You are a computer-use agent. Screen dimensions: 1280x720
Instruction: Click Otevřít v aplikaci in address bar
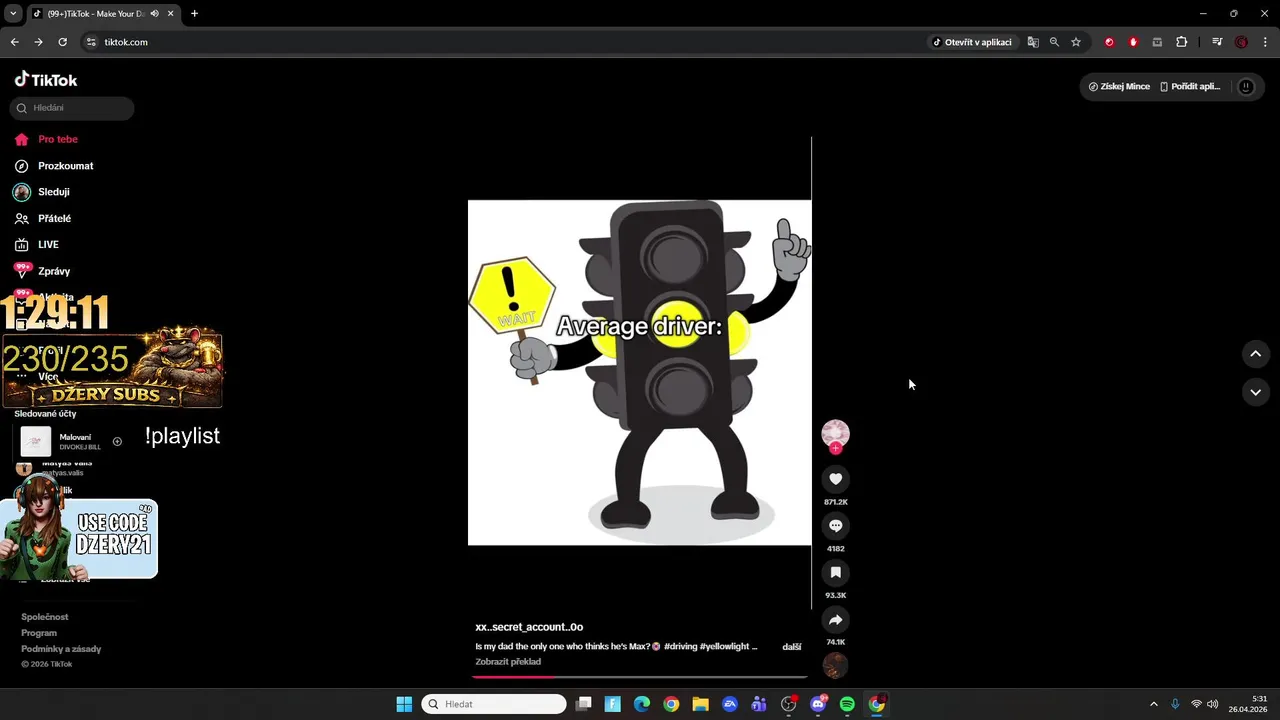[972, 42]
